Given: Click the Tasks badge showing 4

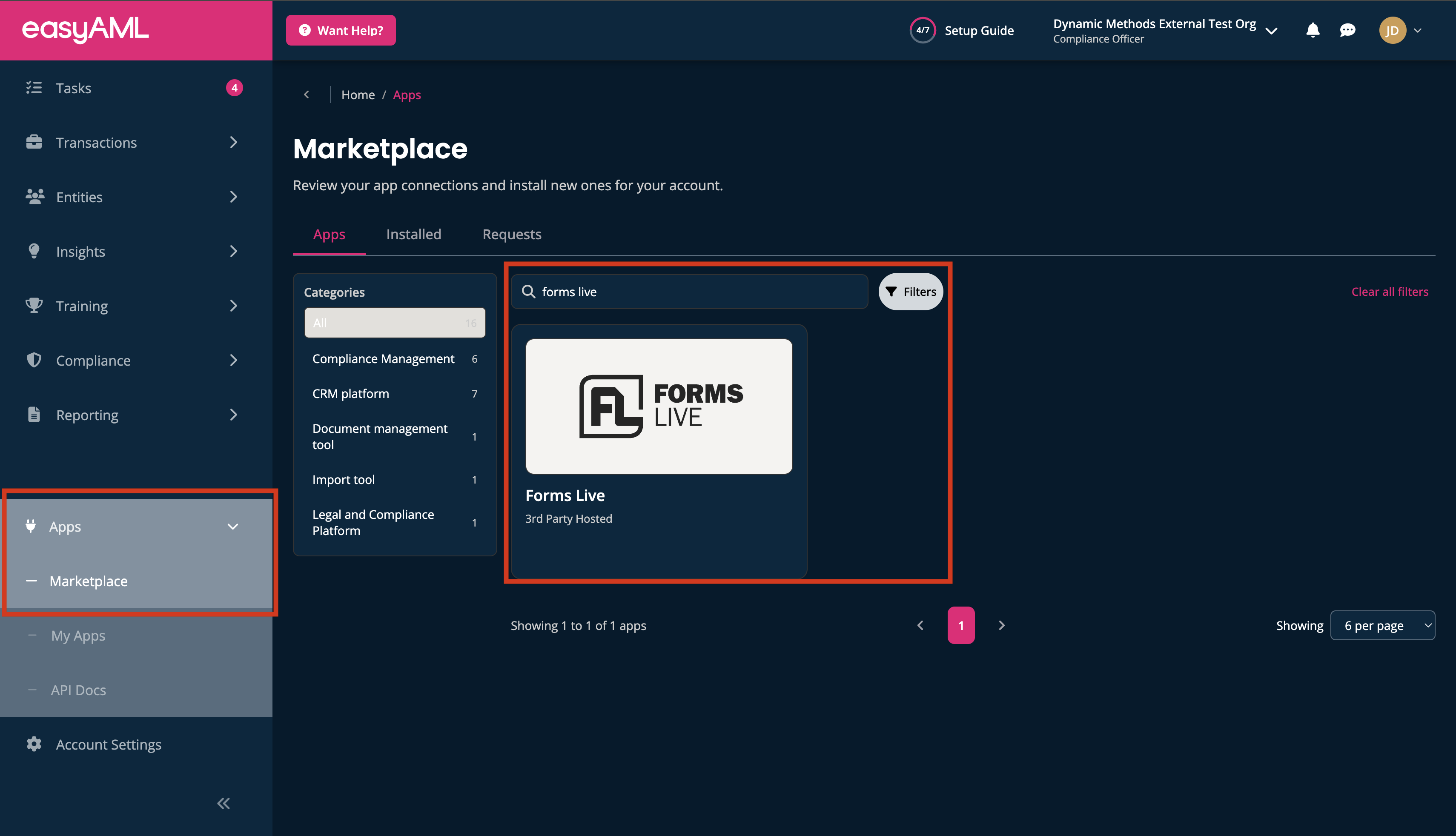Looking at the screenshot, I should (234, 88).
